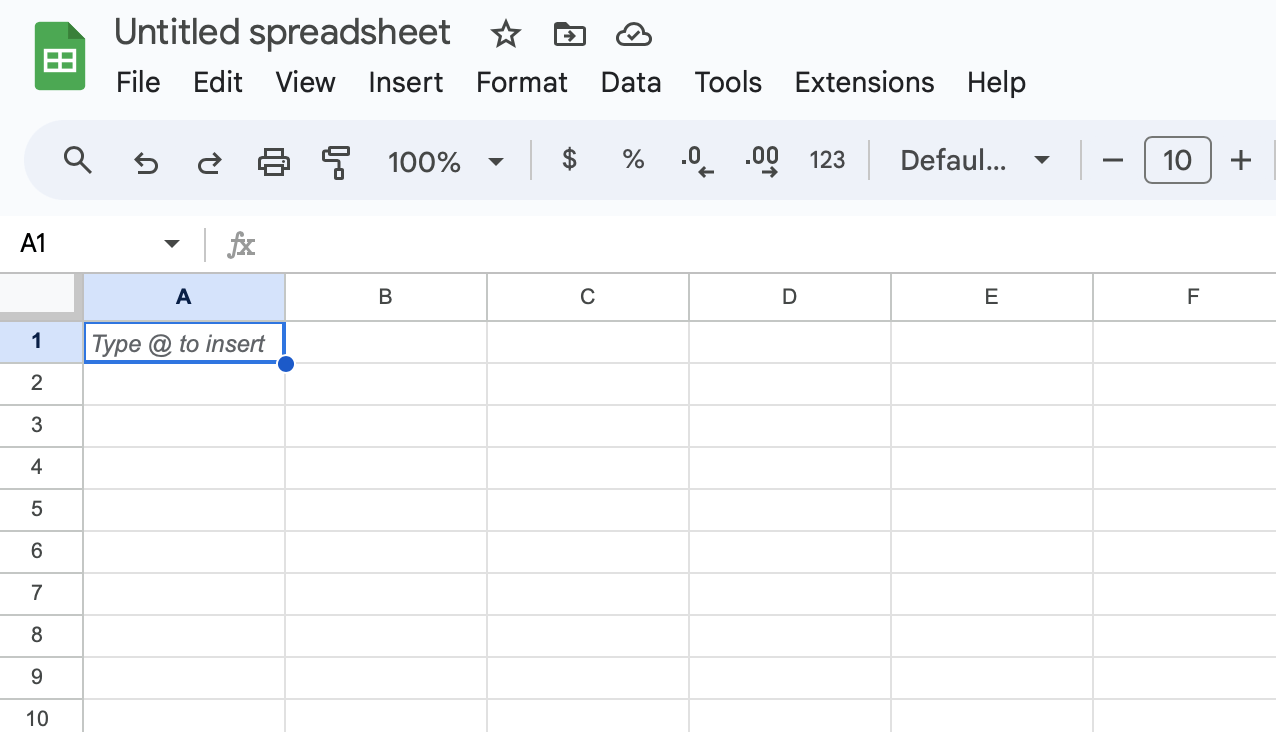Format value as percent
The height and width of the screenshot is (732, 1276).
[x=633, y=160]
